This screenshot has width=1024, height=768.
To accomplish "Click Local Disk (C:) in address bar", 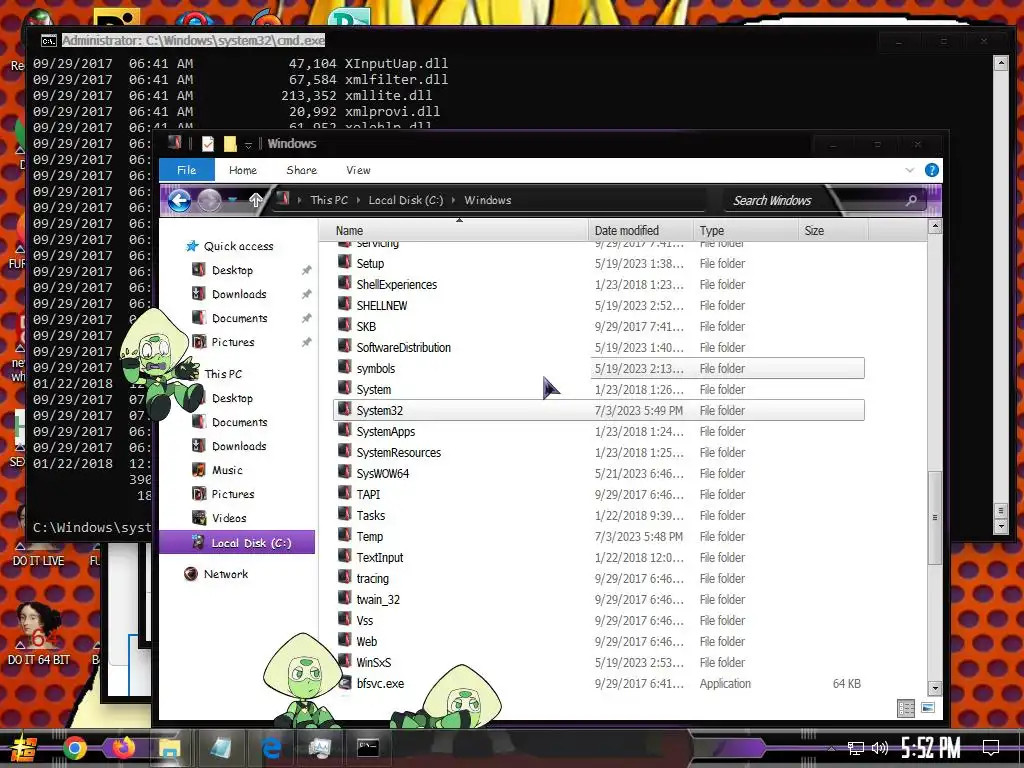I will tap(406, 200).
